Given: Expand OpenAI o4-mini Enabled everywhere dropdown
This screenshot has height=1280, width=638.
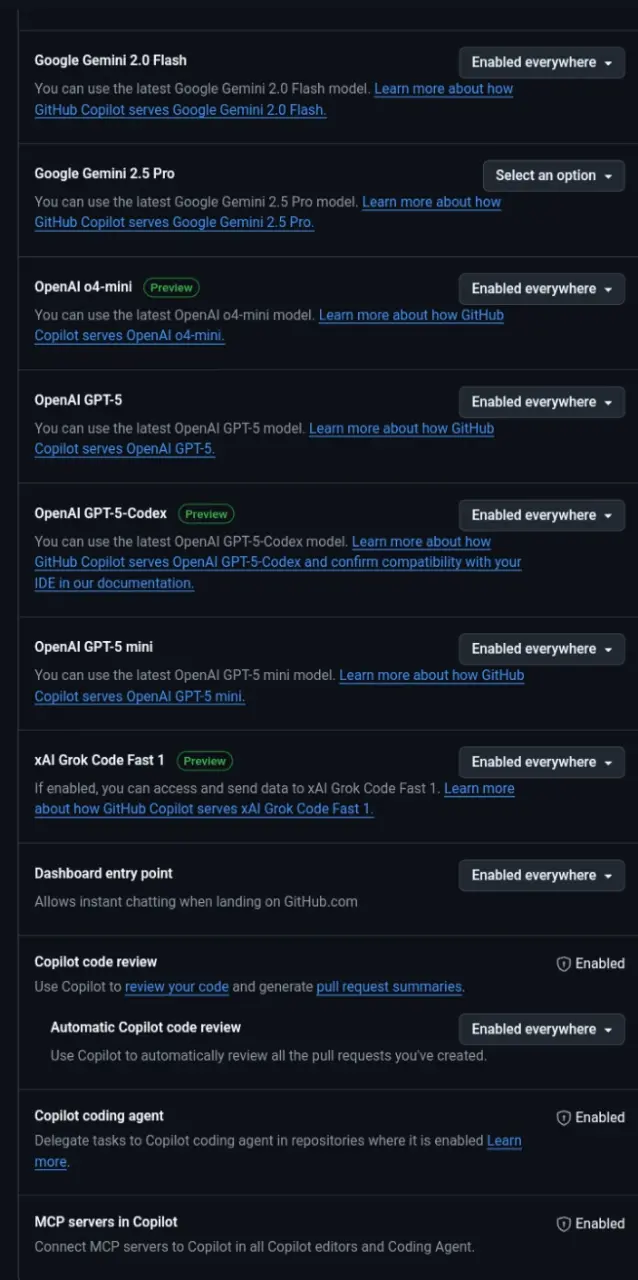Looking at the screenshot, I should pyautogui.click(x=542, y=289).
